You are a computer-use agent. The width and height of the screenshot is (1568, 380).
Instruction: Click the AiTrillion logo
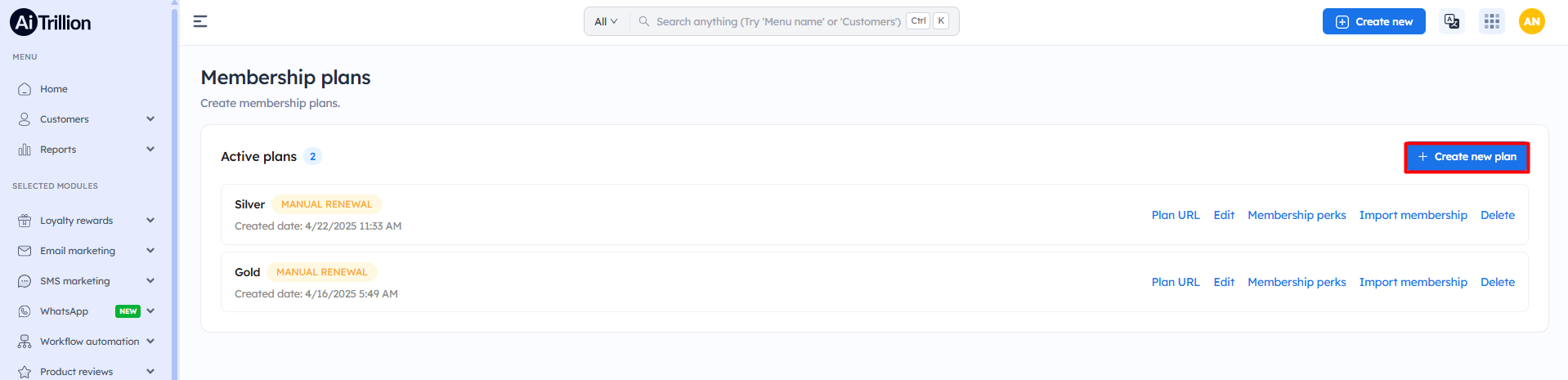pos(51,22)
